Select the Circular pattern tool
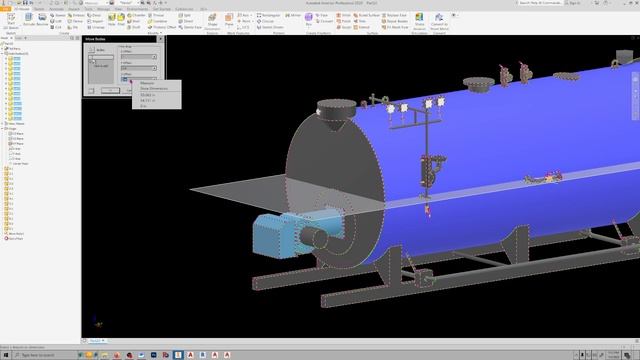The image size is (640, 360). (265, 21)
